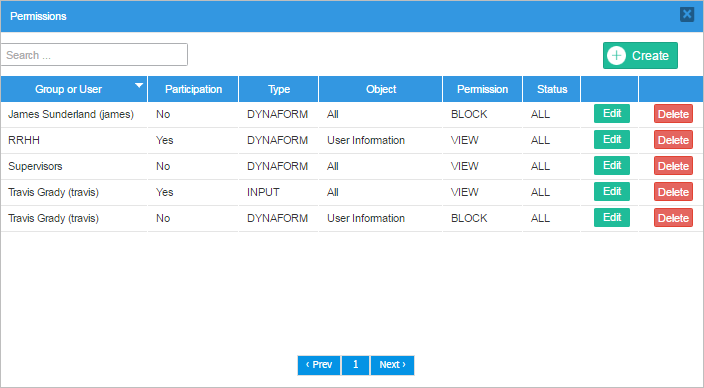Delete James Sunderland's permission row
This screenshot has height=388, width=704.
click(673, 114)
